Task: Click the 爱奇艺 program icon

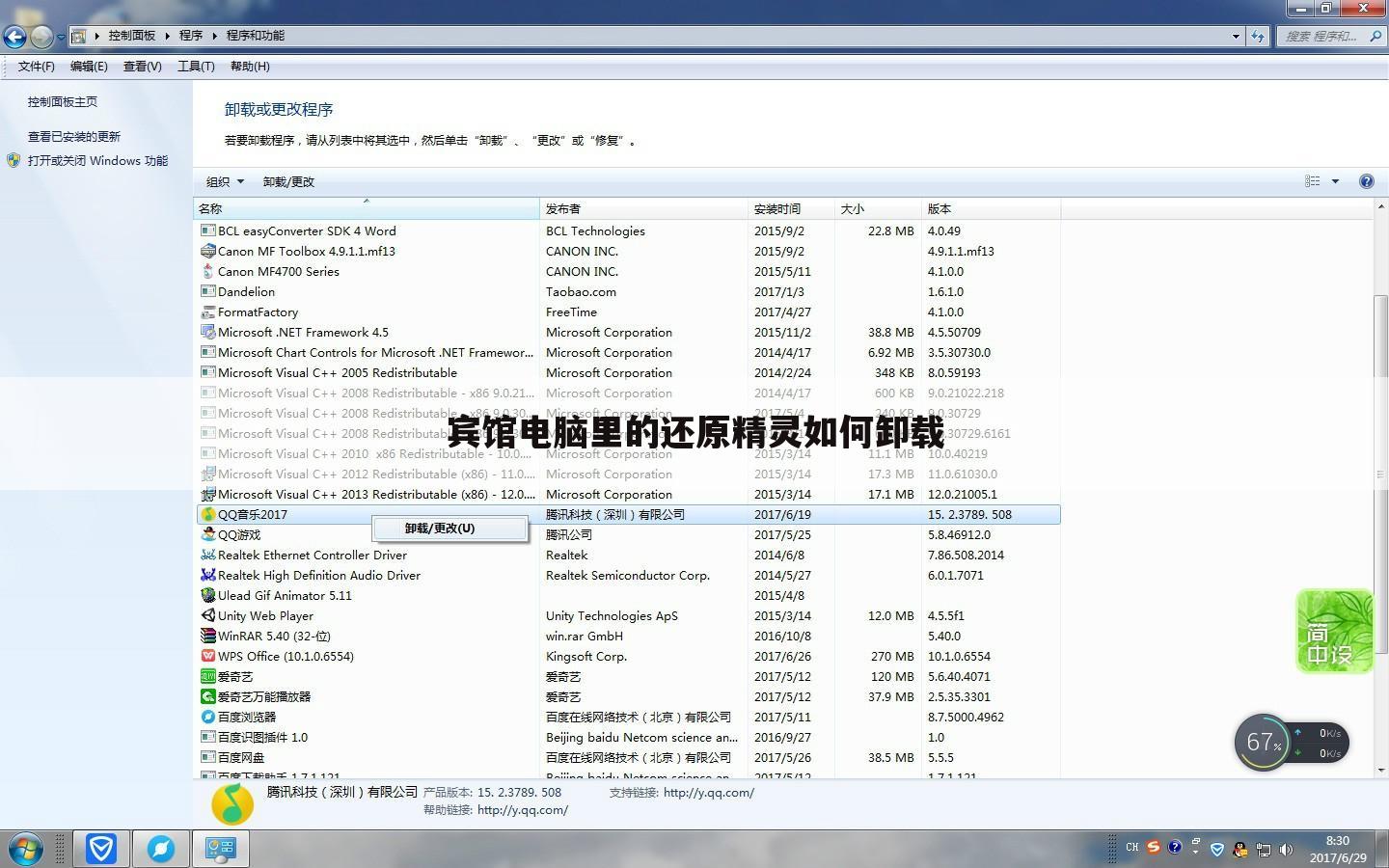Action: pos(207,677)
